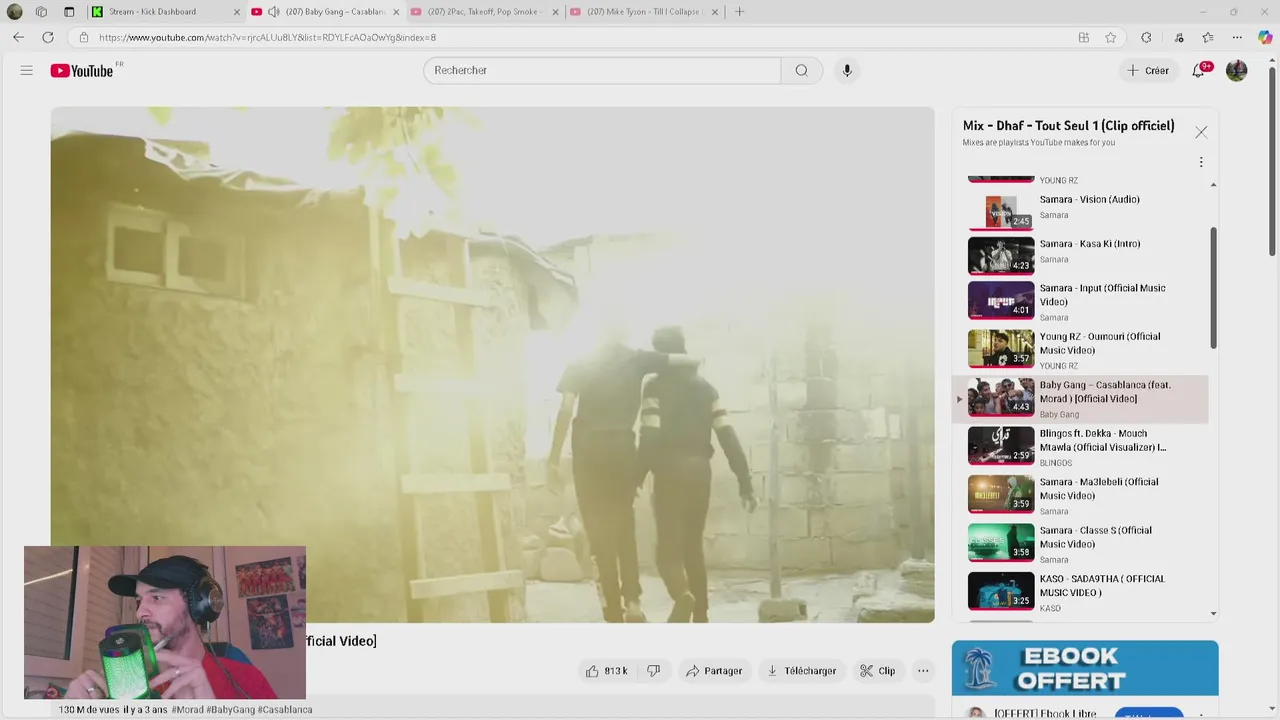Click playlist scrollbar up arrow
Image resolution: width=1280 pixels, height=720 pixels.
[x=1214, y=185]
